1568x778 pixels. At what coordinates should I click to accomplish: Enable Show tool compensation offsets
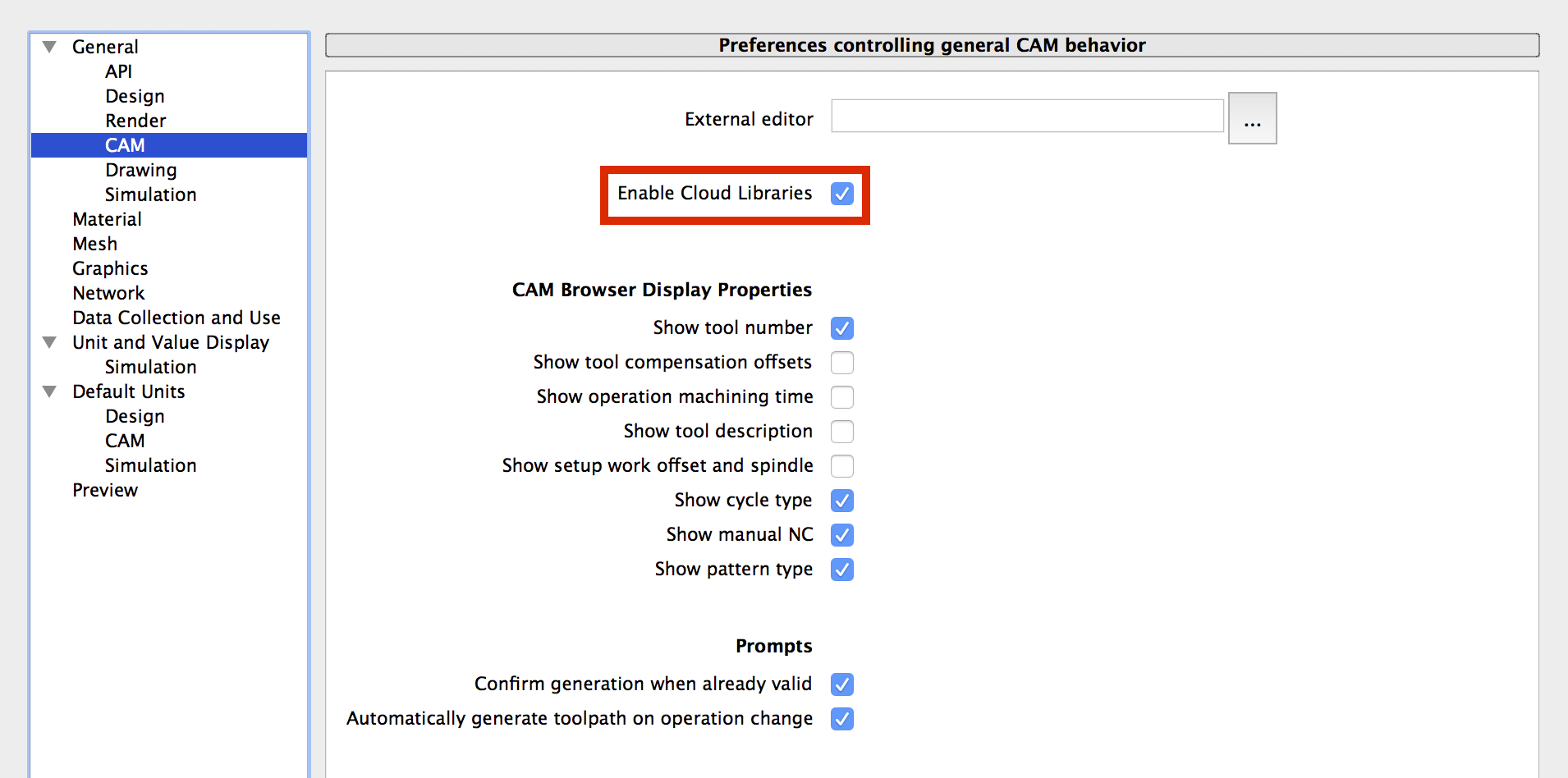point(841,363)
